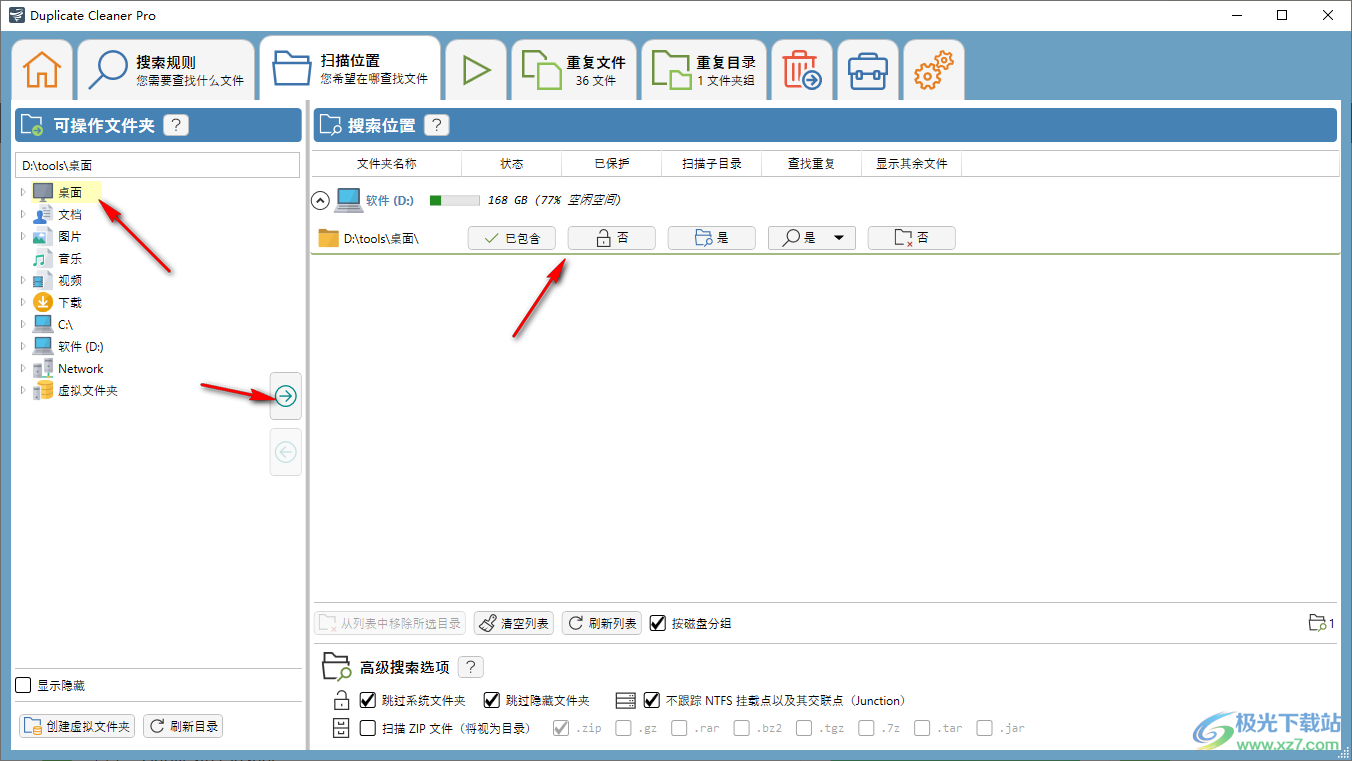Click the 查找重复 column header

pyautogui.click(x=812, y=163)
